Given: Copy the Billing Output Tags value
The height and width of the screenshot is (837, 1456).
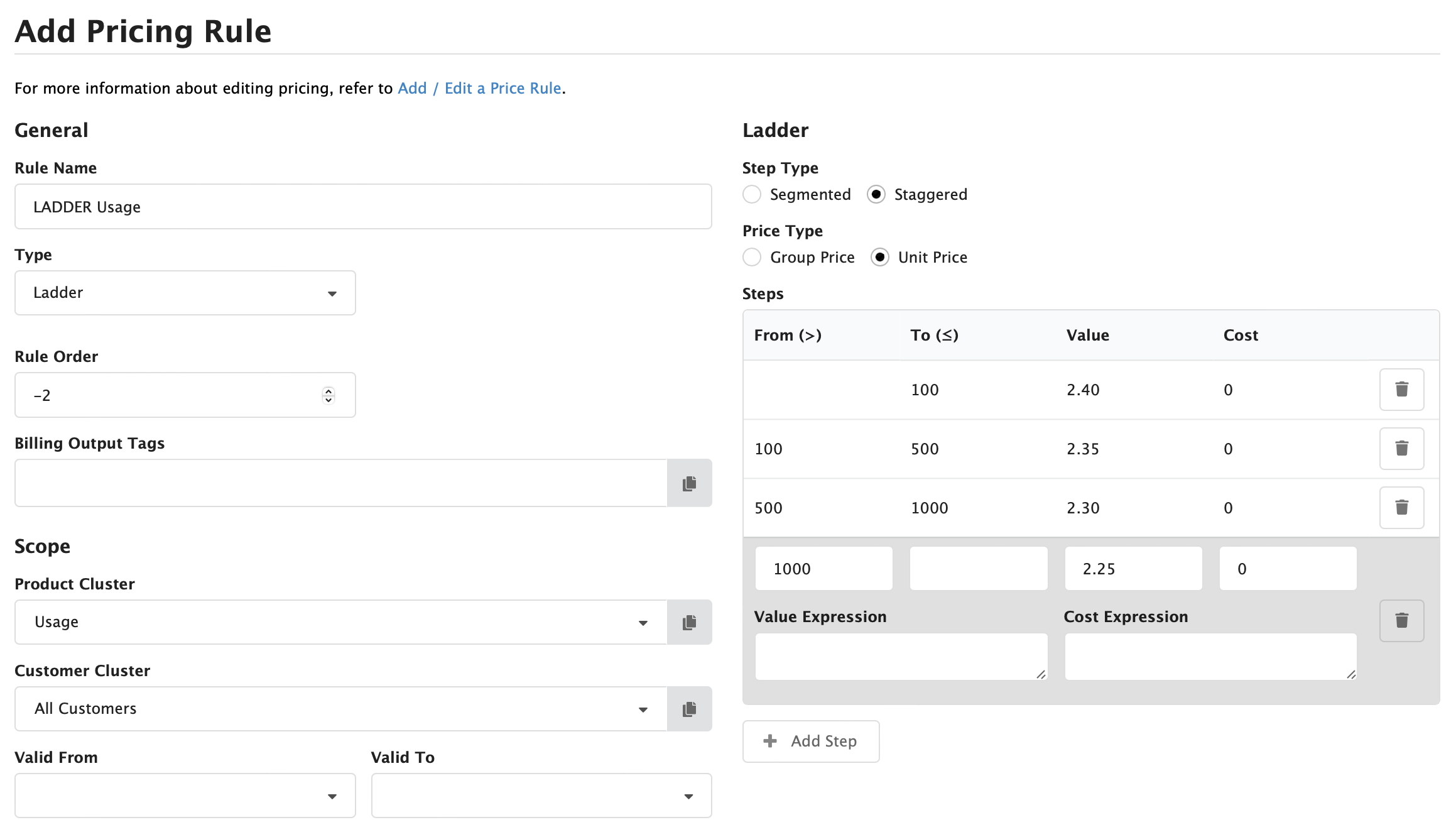Looking at the screenshot, I should pyautogui.click(x=689, y=483).
